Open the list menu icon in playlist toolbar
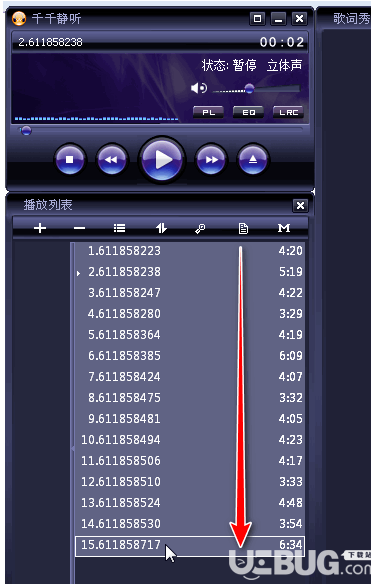 click(120, 228)
